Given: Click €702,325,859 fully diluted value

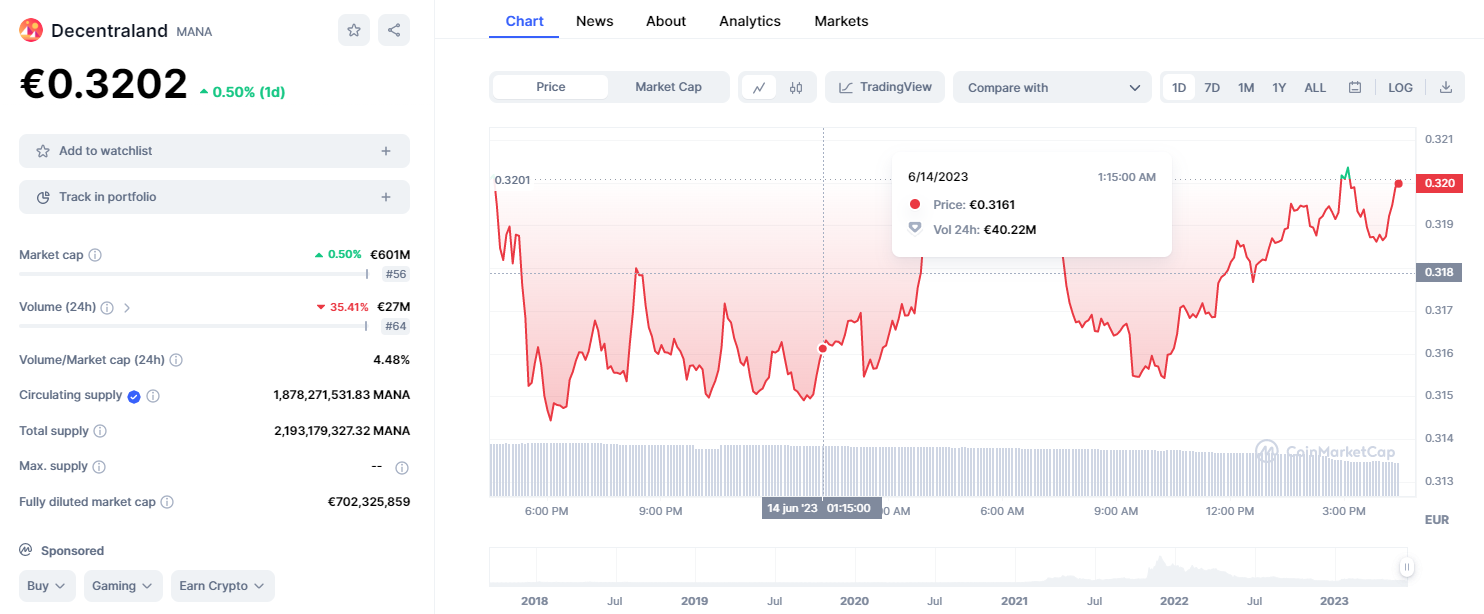Looking at the screenshot, I should (x=369, y=502).
